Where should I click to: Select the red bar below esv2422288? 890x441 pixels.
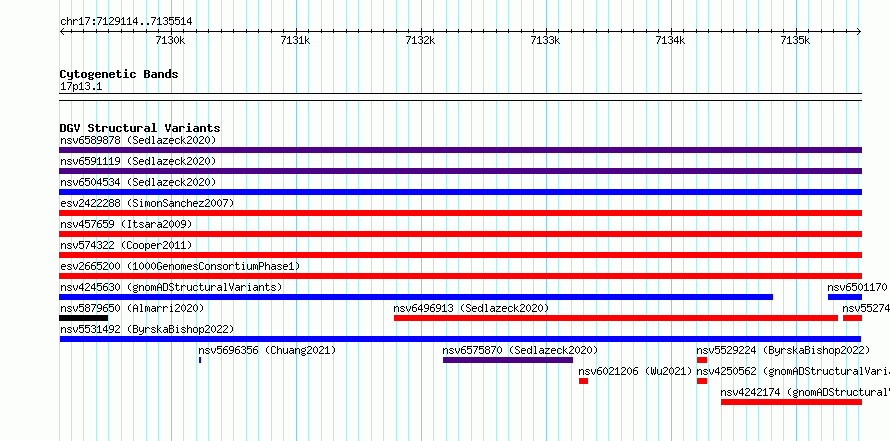pyautogui.click(x=460, y=213)
